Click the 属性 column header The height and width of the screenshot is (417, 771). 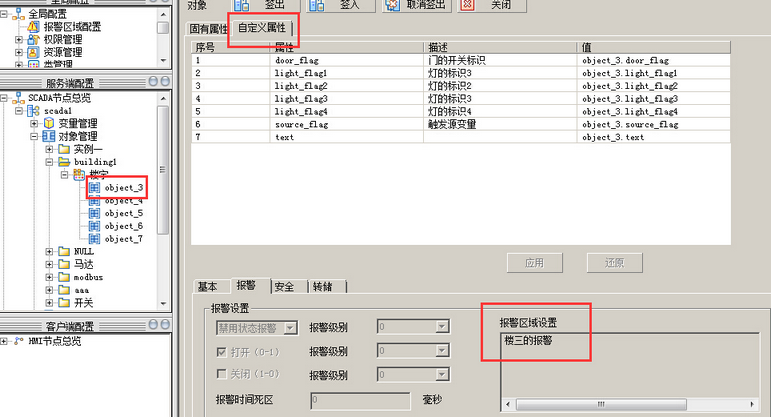(347, 47)
